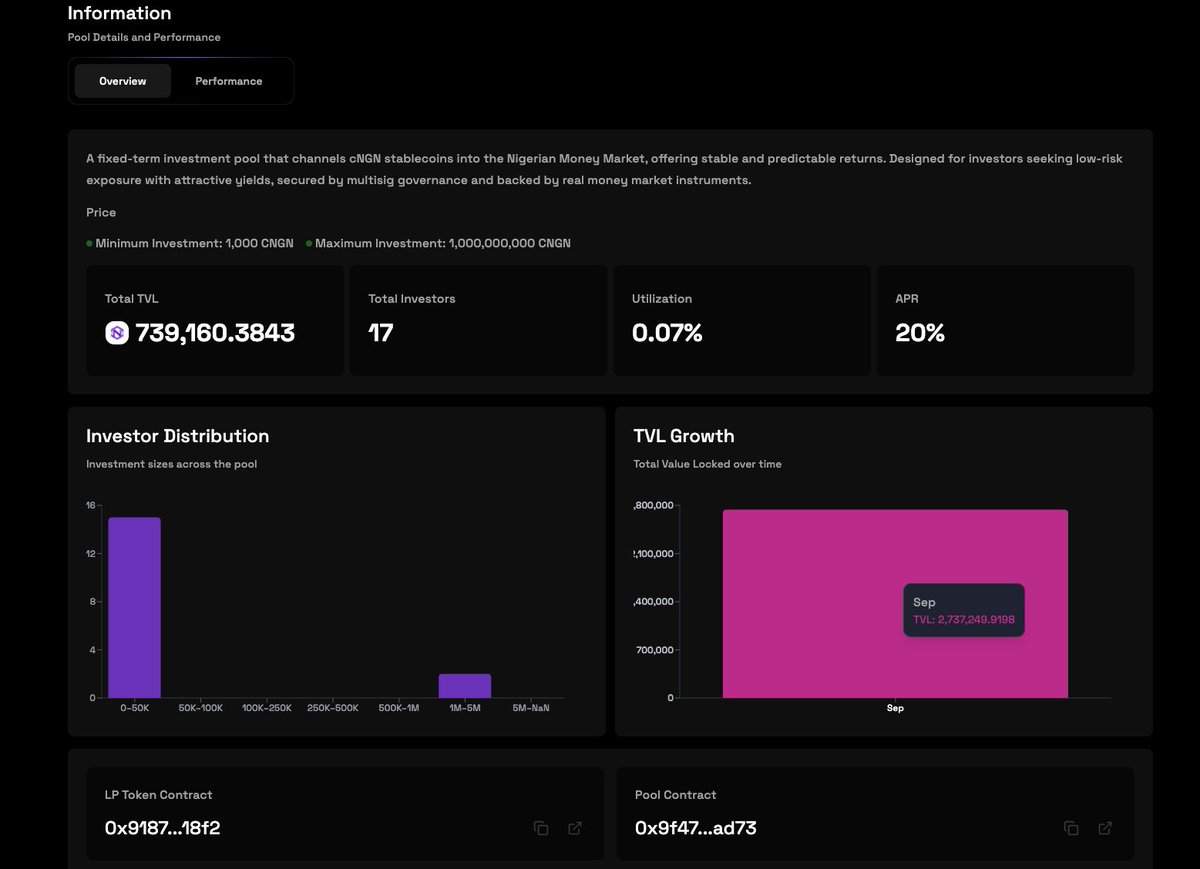The image size is (1200, 869).
Task: Click the 500K–1M axis label
Action: click(399, 708)
